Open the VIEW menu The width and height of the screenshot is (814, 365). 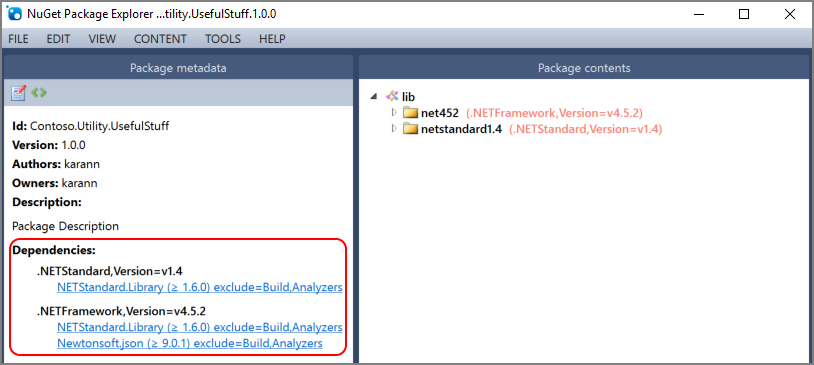pyautogui.click(x=102, y=39)
